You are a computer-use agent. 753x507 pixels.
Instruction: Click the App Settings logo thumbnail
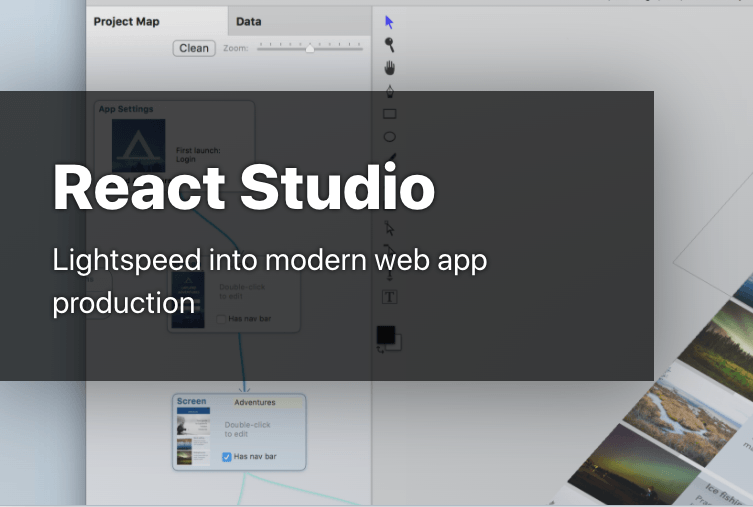[138, 145]
